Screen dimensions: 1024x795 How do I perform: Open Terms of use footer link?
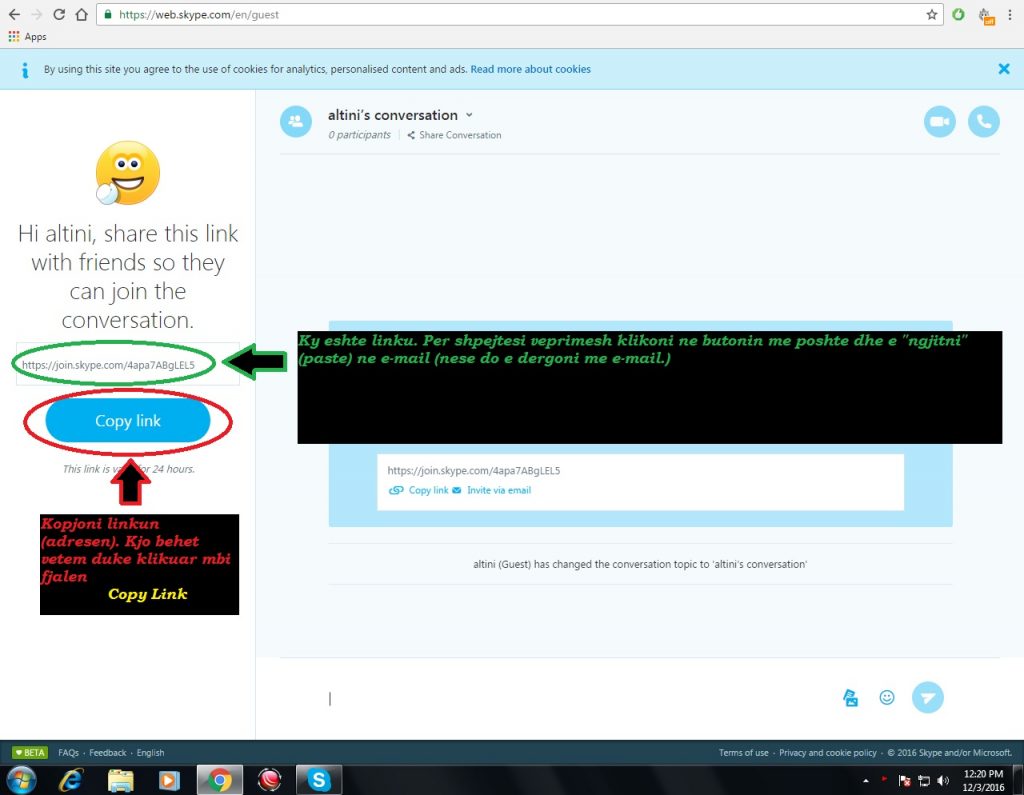click(x=744, y=753)
